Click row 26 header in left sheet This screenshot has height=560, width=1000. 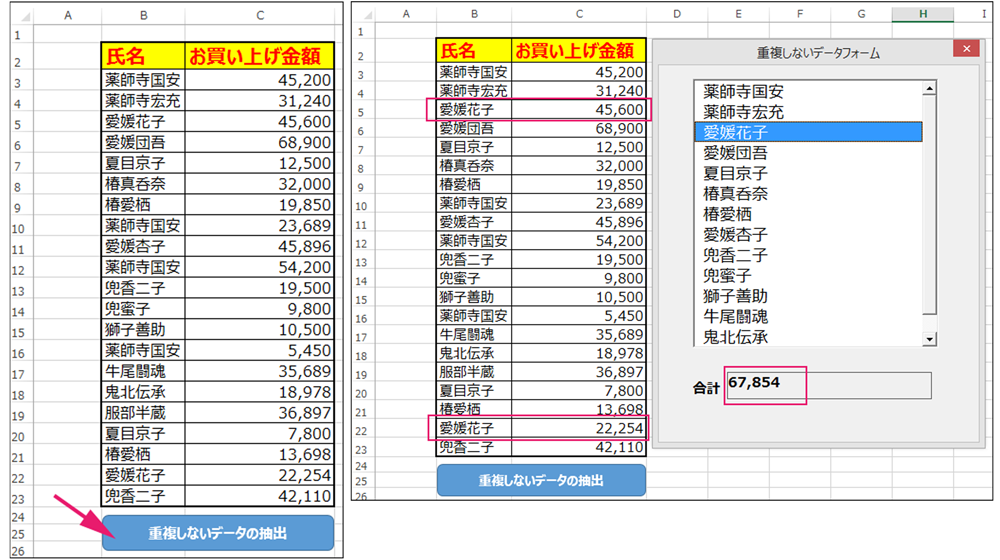17,550
